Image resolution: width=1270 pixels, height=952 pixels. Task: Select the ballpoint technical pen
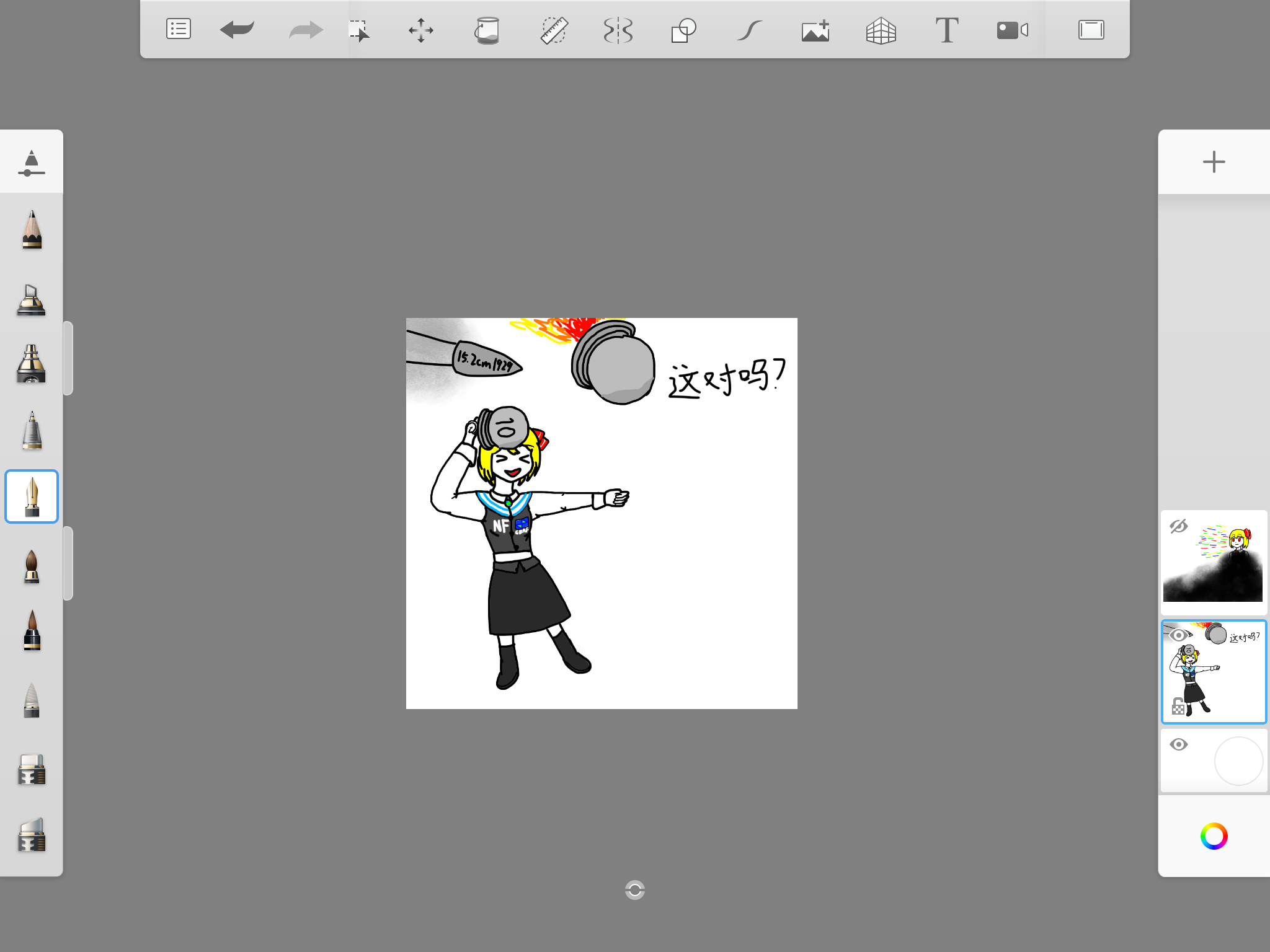(32, 430)
